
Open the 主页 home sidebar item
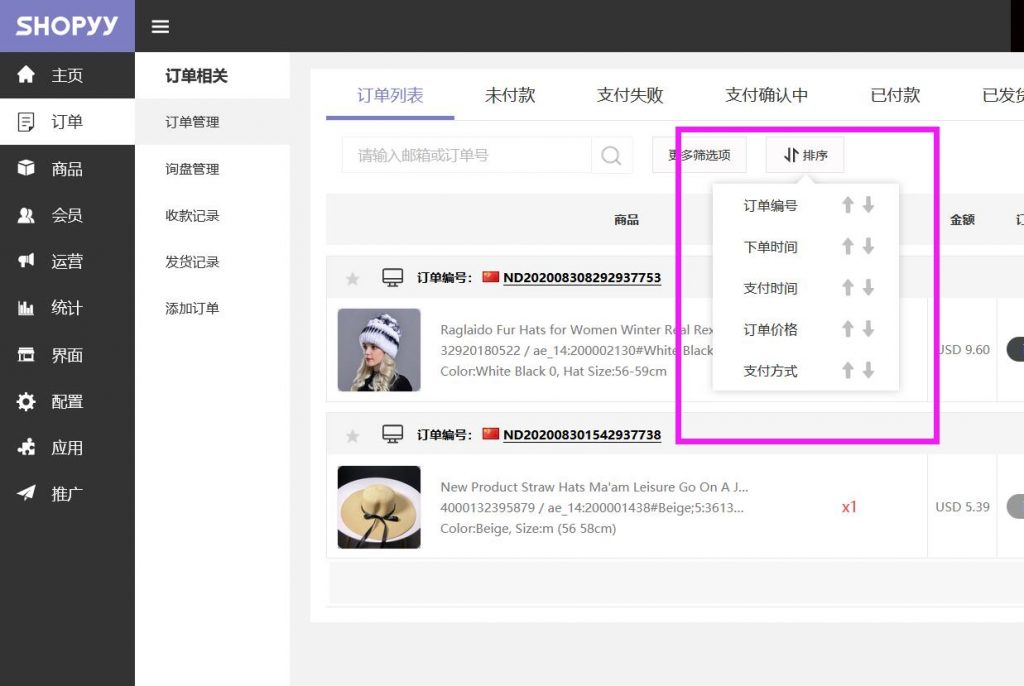tap(67, 75)
